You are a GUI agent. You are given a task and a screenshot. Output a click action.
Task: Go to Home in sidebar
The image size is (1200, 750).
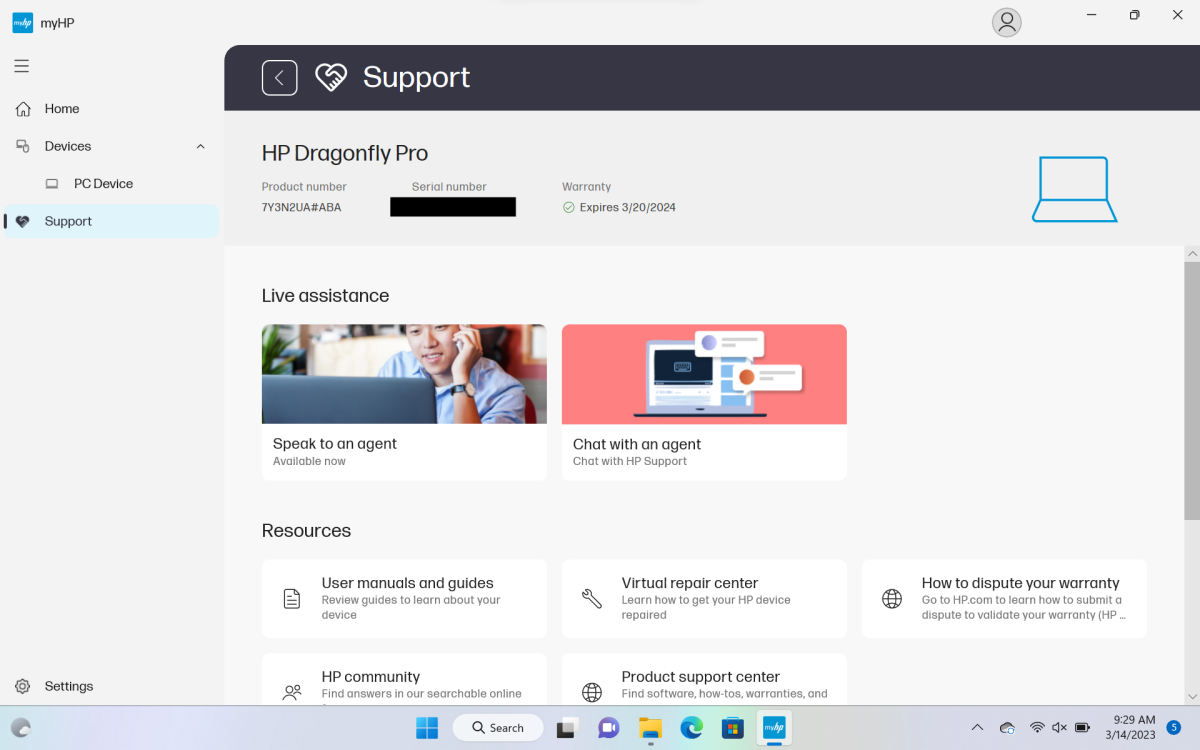(x=111, y=108)
